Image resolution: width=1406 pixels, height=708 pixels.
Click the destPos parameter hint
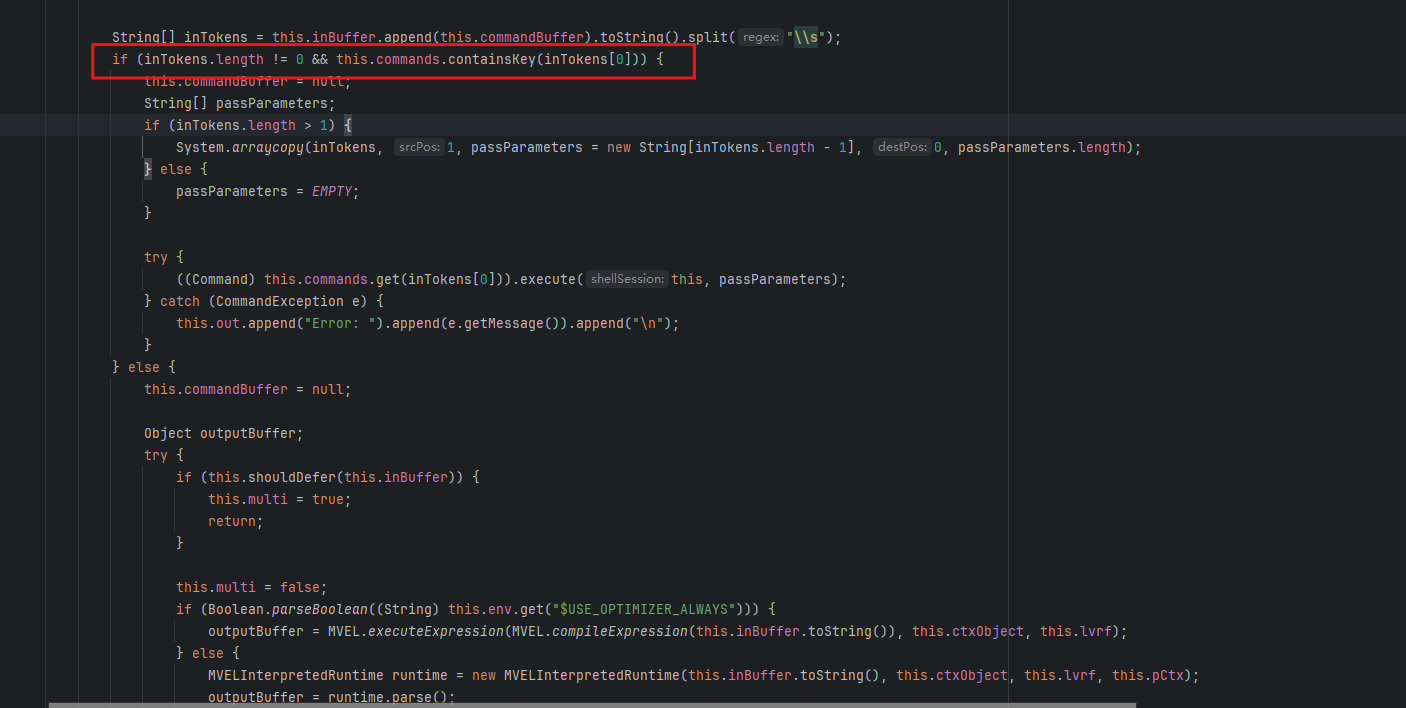click(x=901, y=147)
